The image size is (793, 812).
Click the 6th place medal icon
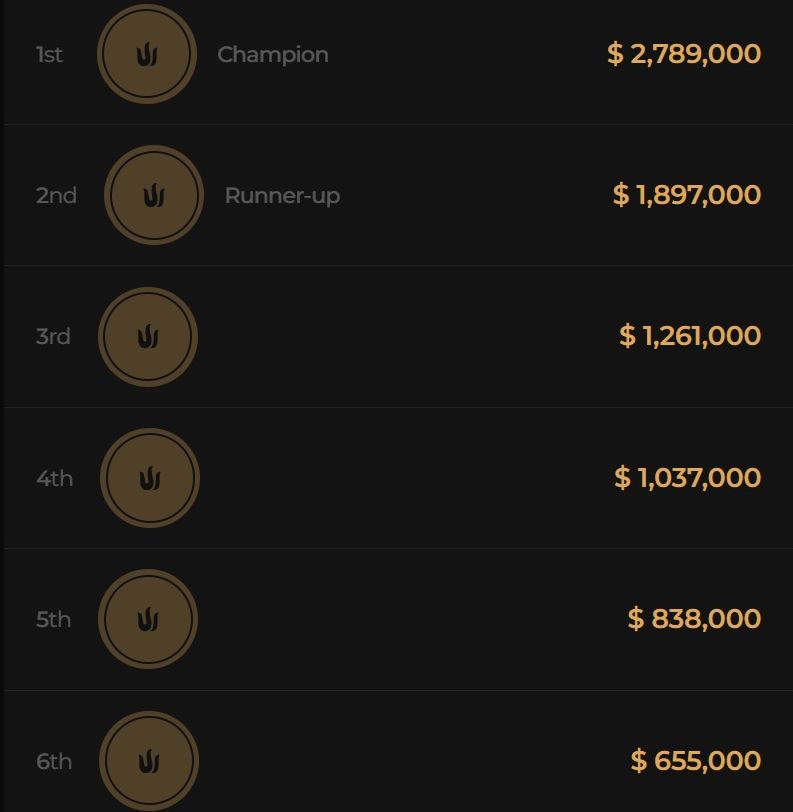tap(149, 761)
